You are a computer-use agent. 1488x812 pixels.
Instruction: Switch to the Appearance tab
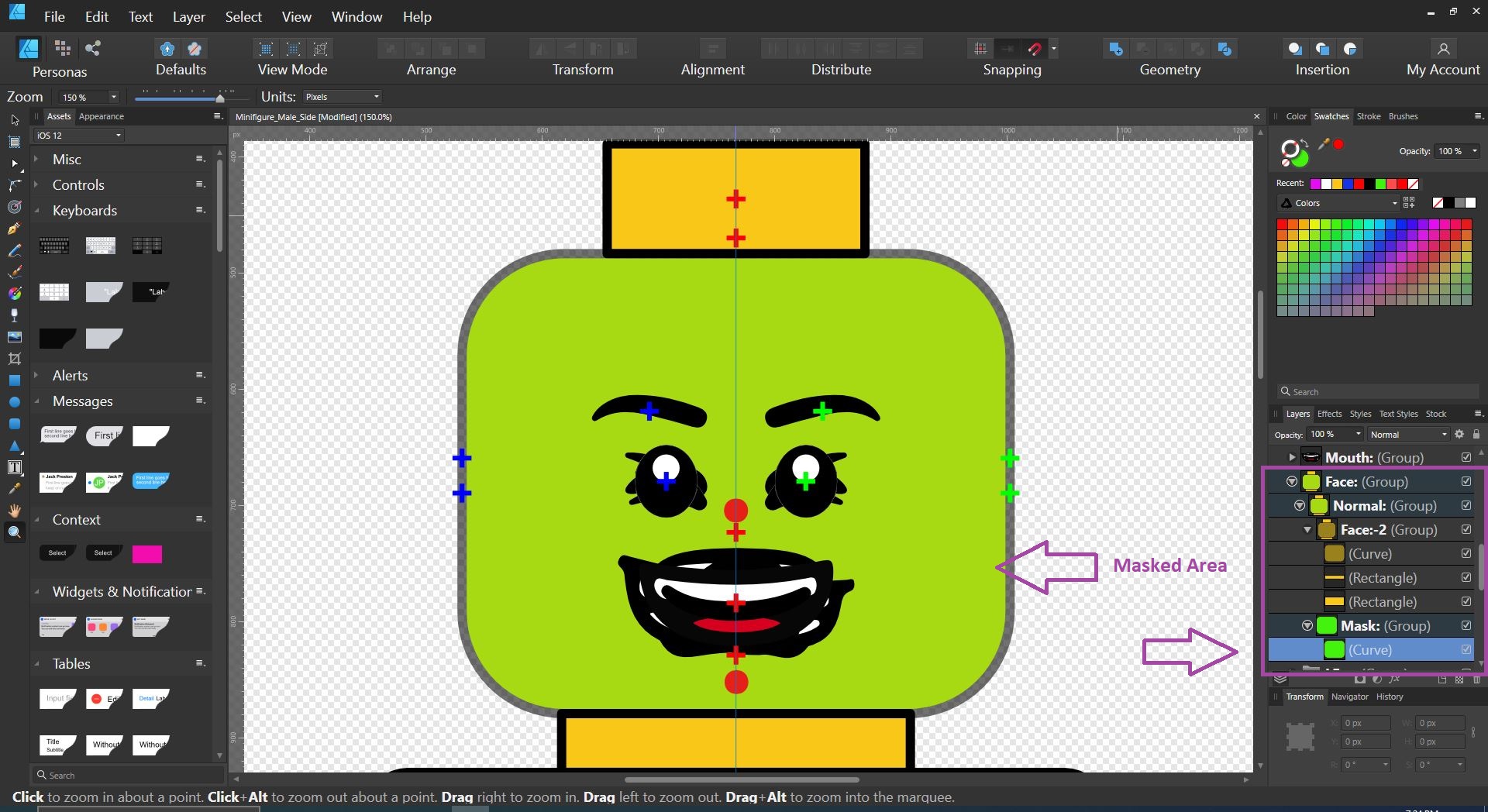[102, 116]
